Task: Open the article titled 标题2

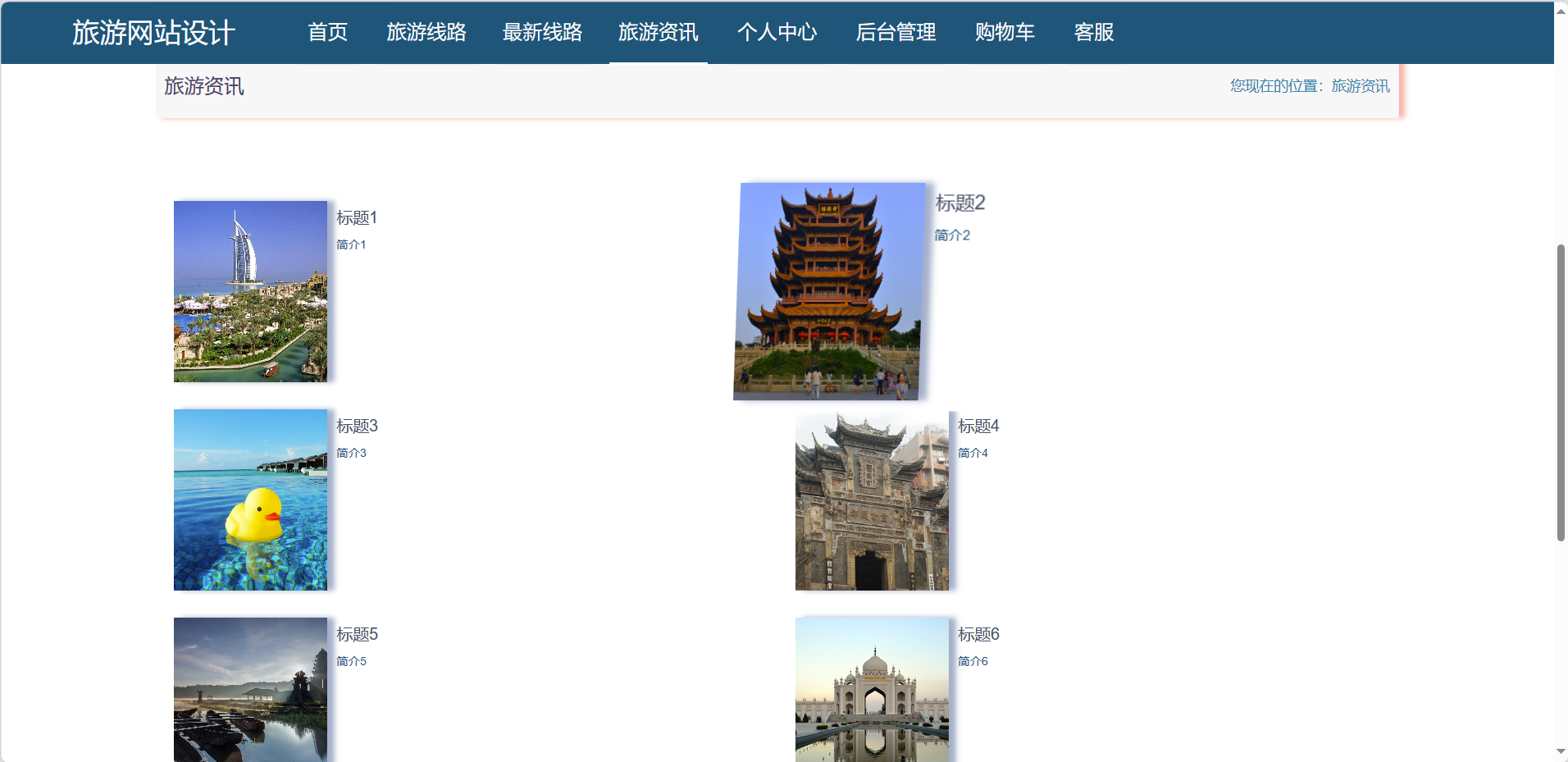Action: click(x=960, y=203)
